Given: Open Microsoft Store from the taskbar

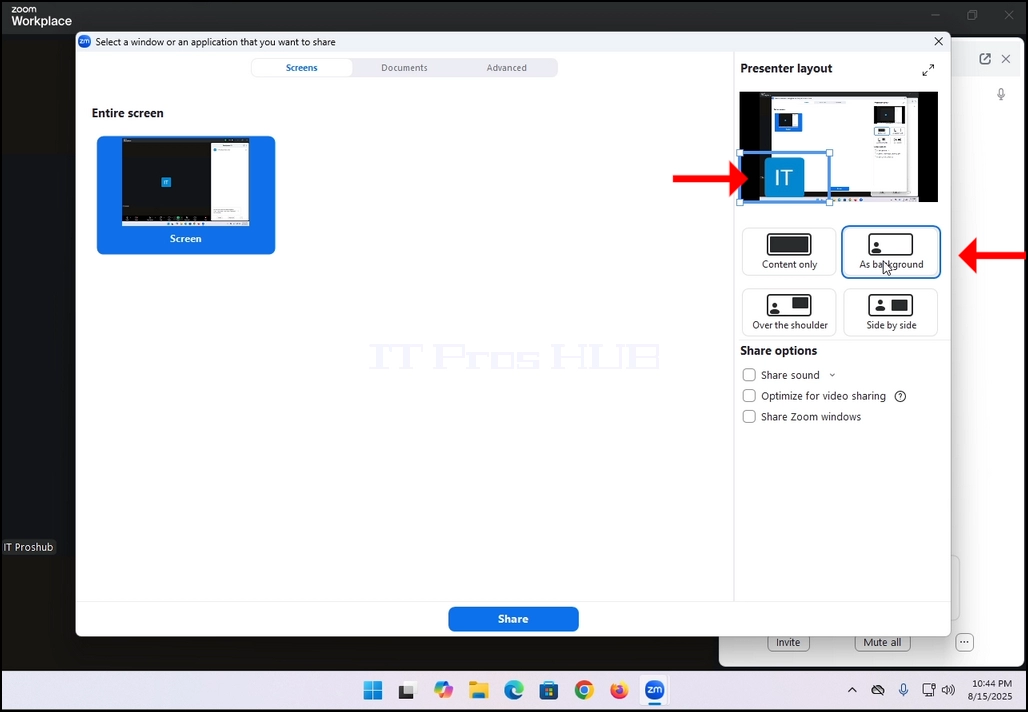Looking at the screenshot, I should pos(549,690).
